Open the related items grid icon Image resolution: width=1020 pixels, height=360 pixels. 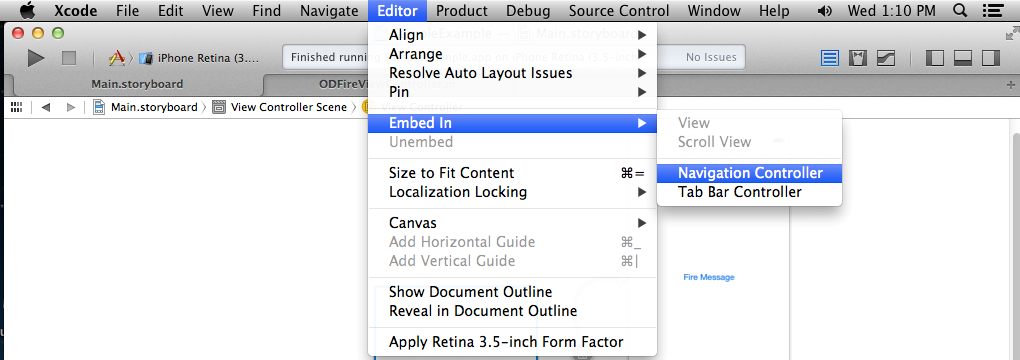click(x=17, y=107)
